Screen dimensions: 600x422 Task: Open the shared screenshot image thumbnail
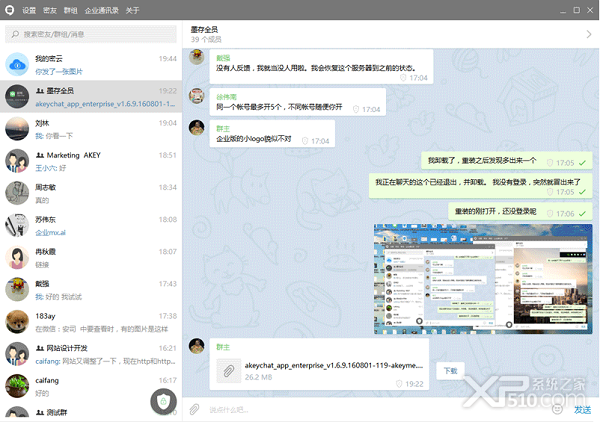coord(483,279)
